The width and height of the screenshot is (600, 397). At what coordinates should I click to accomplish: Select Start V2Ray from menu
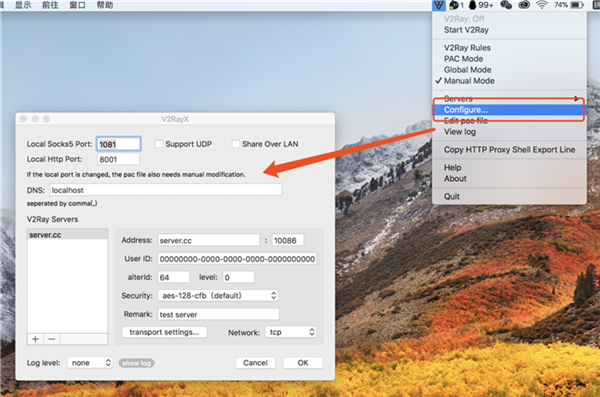pyautogui.click(x=509, y=30)
